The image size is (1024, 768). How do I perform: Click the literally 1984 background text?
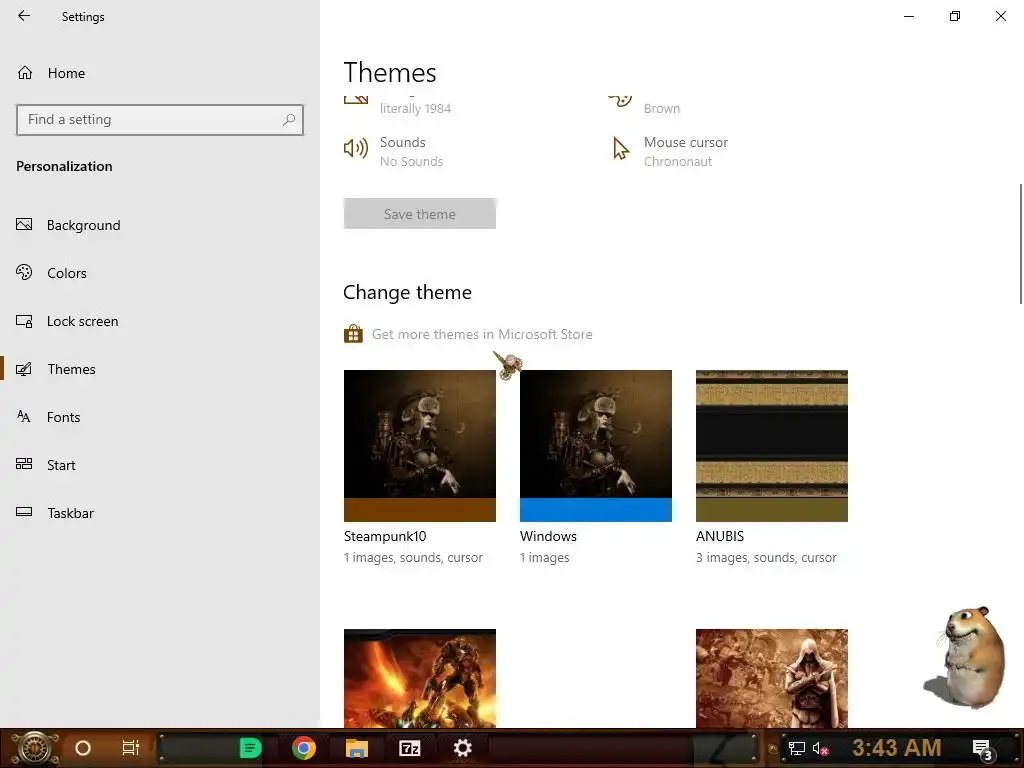[415, 108]
